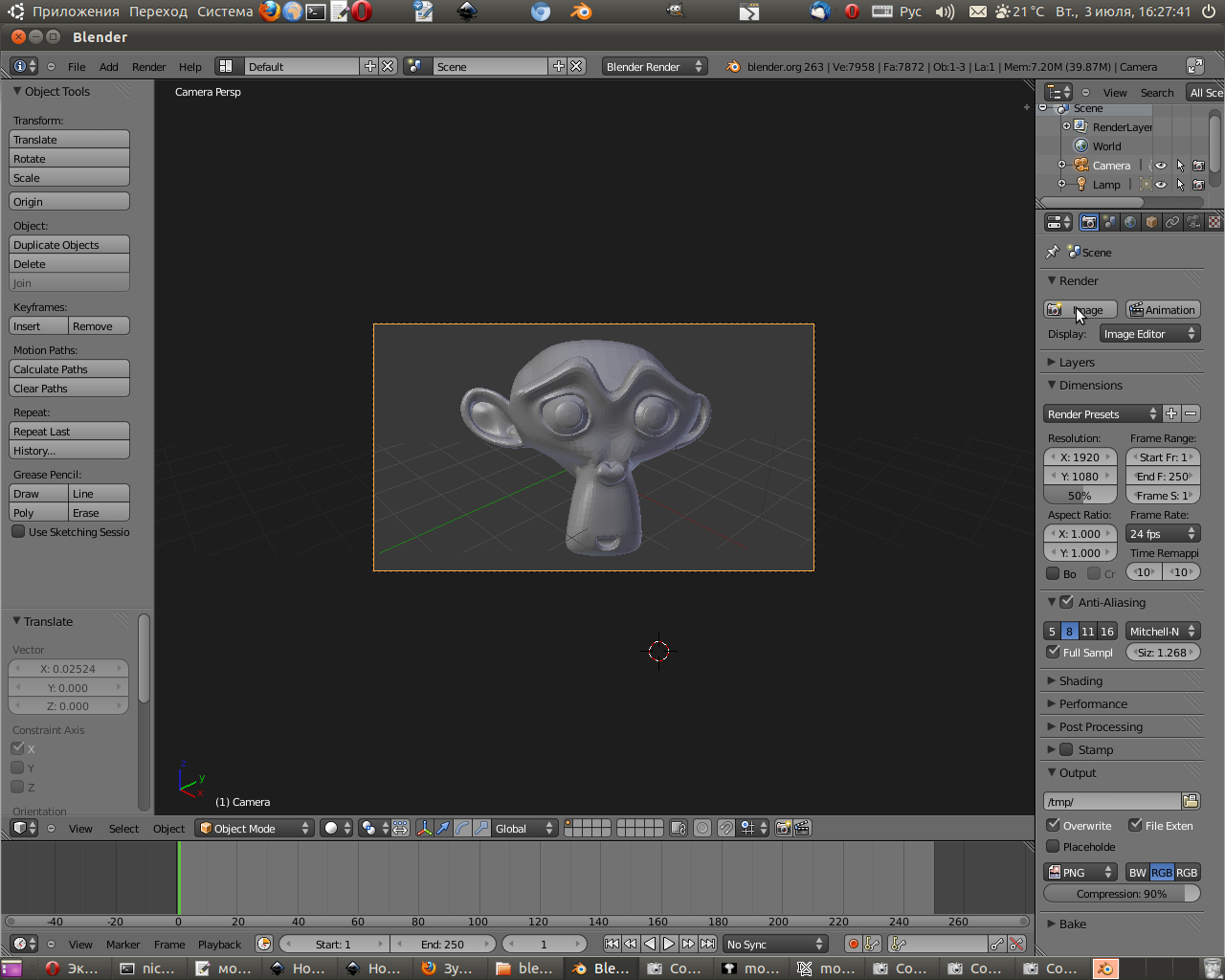The image size is (1225, 980).
Task: Open the mail envelope indicator in top panel
Action: click(x=977, y=11)
